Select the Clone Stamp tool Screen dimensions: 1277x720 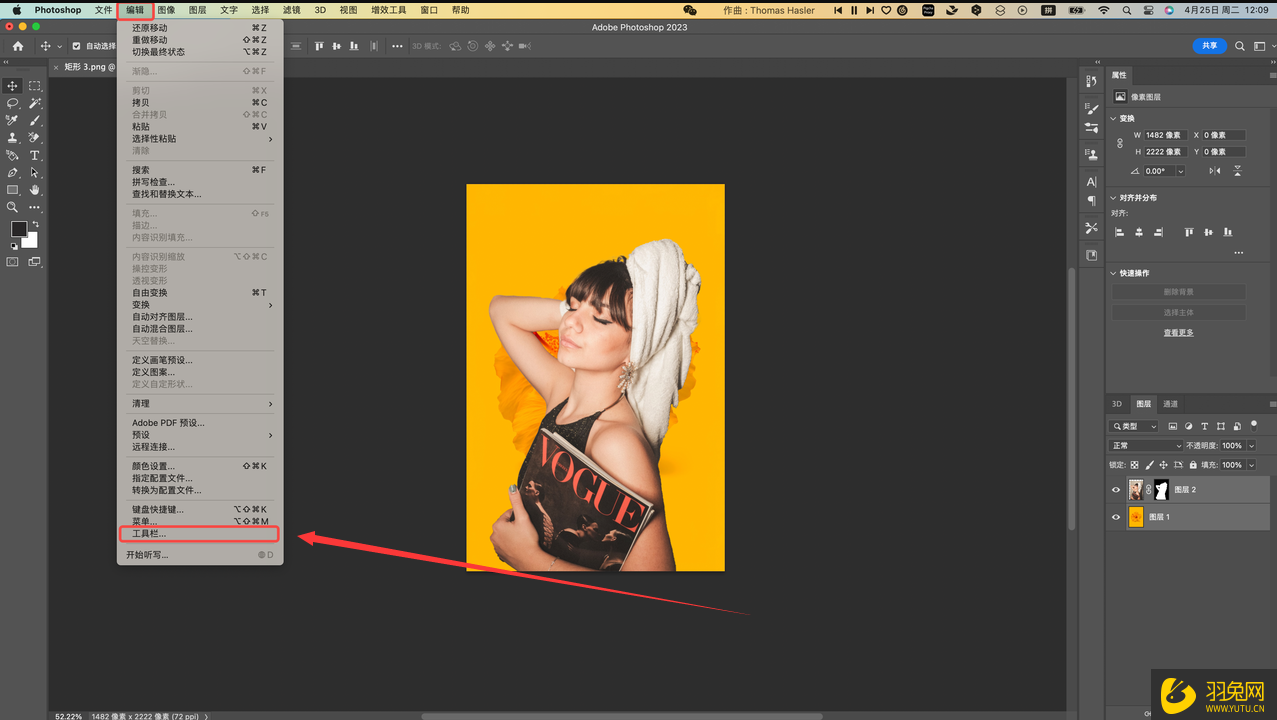(13, 138)
